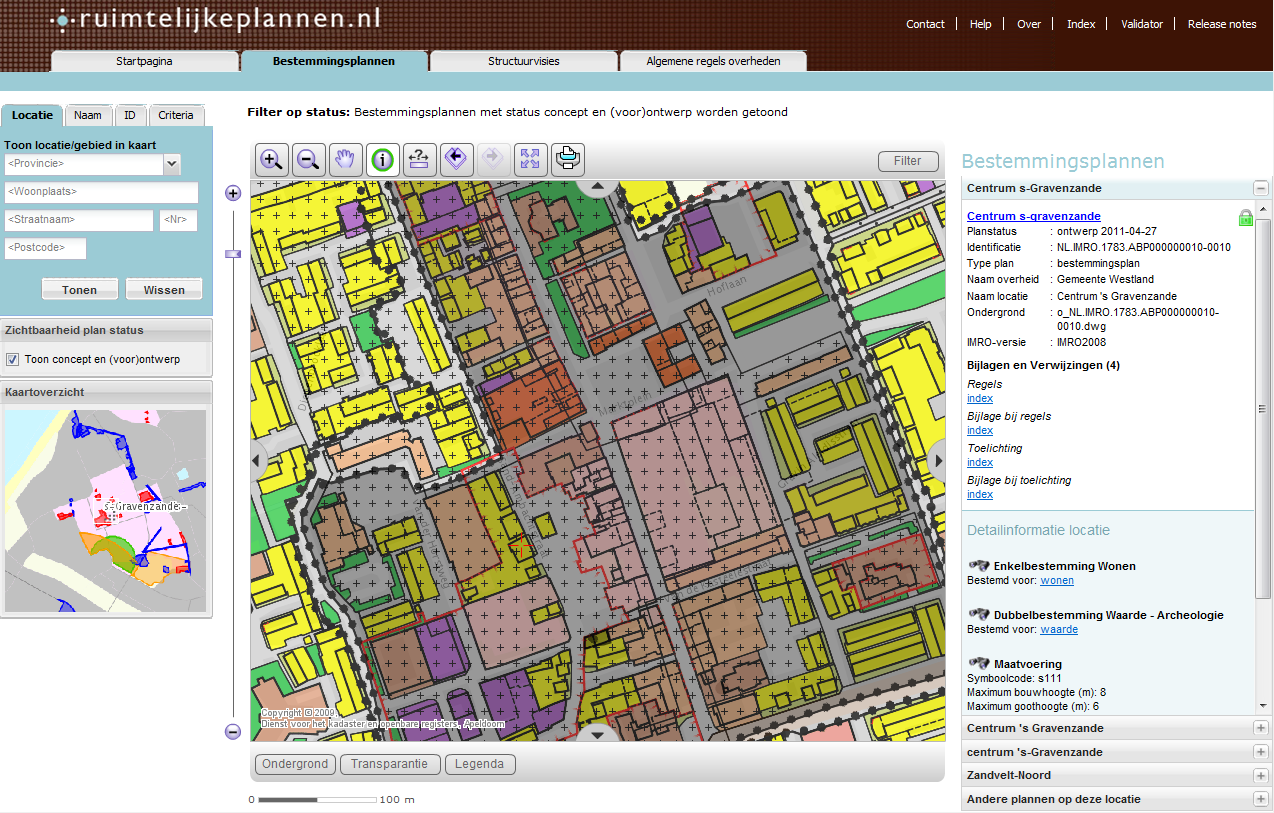Uncheck Toon concept en (voor)ontwerp checkbox
The height and width of the screenshot is (813, 1274).
pyautogui.click(x=13, y=359)
